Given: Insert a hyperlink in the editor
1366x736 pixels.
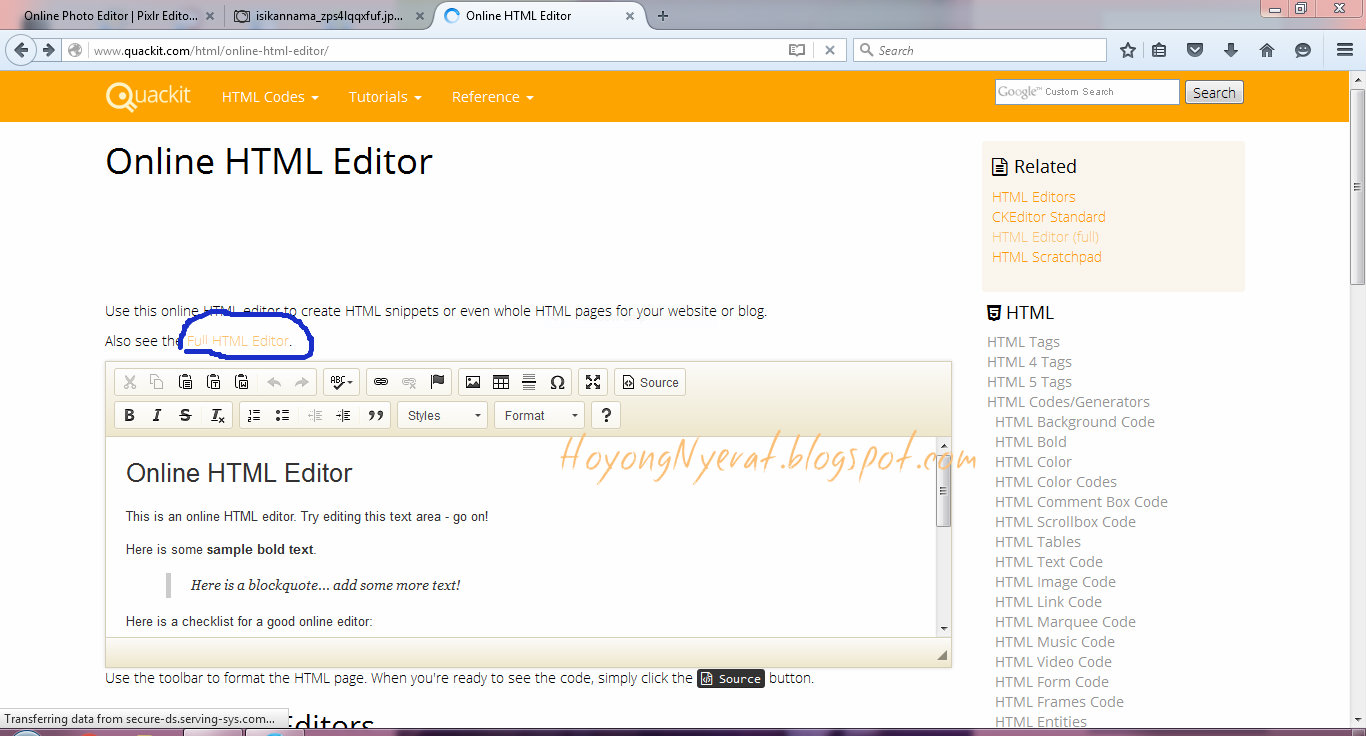Looking at the screenshot, I should pos(381,381).
